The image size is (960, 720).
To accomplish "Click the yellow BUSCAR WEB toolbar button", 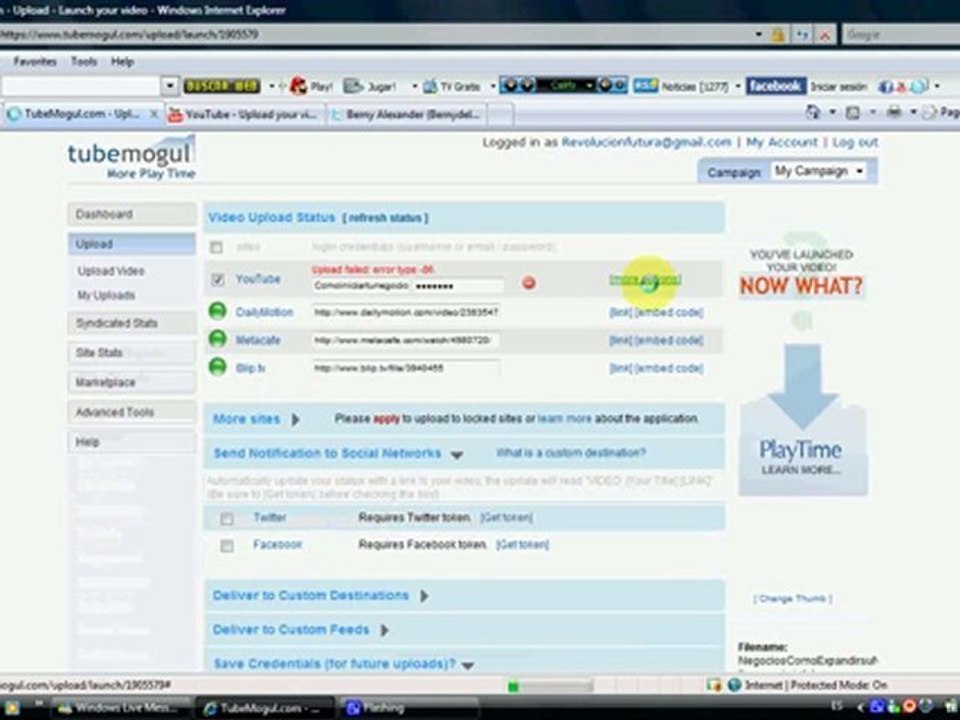I will click(x=222, y=86).
